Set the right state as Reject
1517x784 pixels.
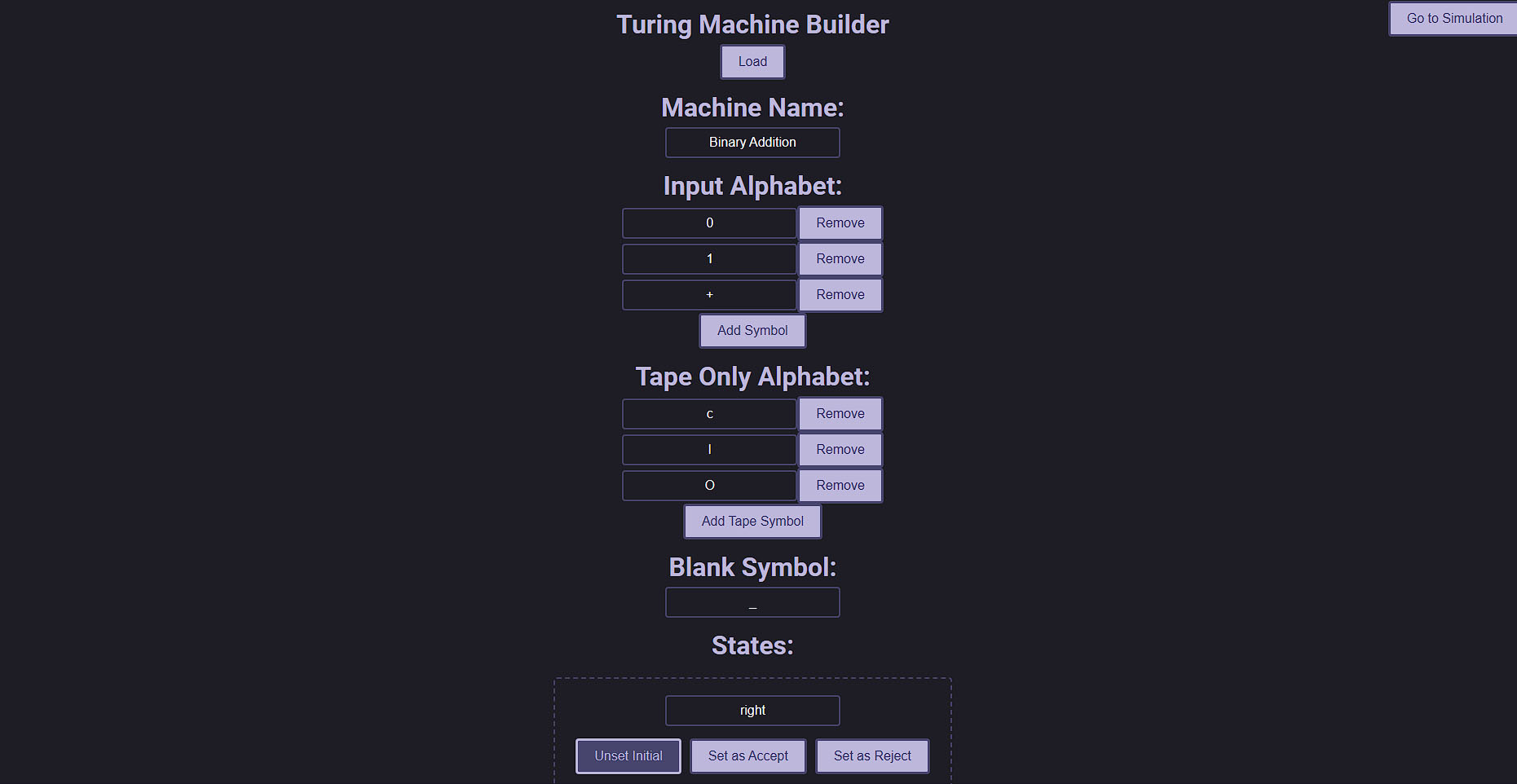click(x=872, y=756)
